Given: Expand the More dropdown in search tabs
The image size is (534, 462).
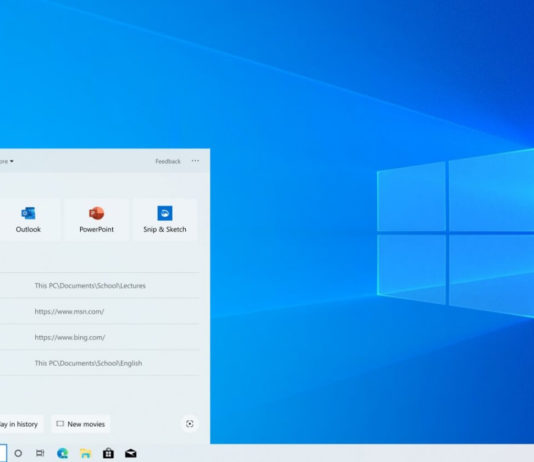Looking at the screenshot, I should pos(6,161).
